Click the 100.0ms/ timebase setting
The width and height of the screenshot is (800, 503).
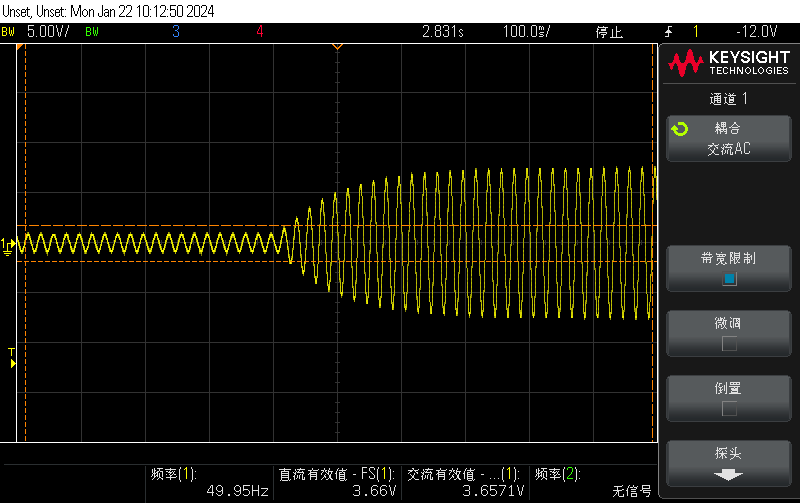pyautogui.click(x=527, y=32)
